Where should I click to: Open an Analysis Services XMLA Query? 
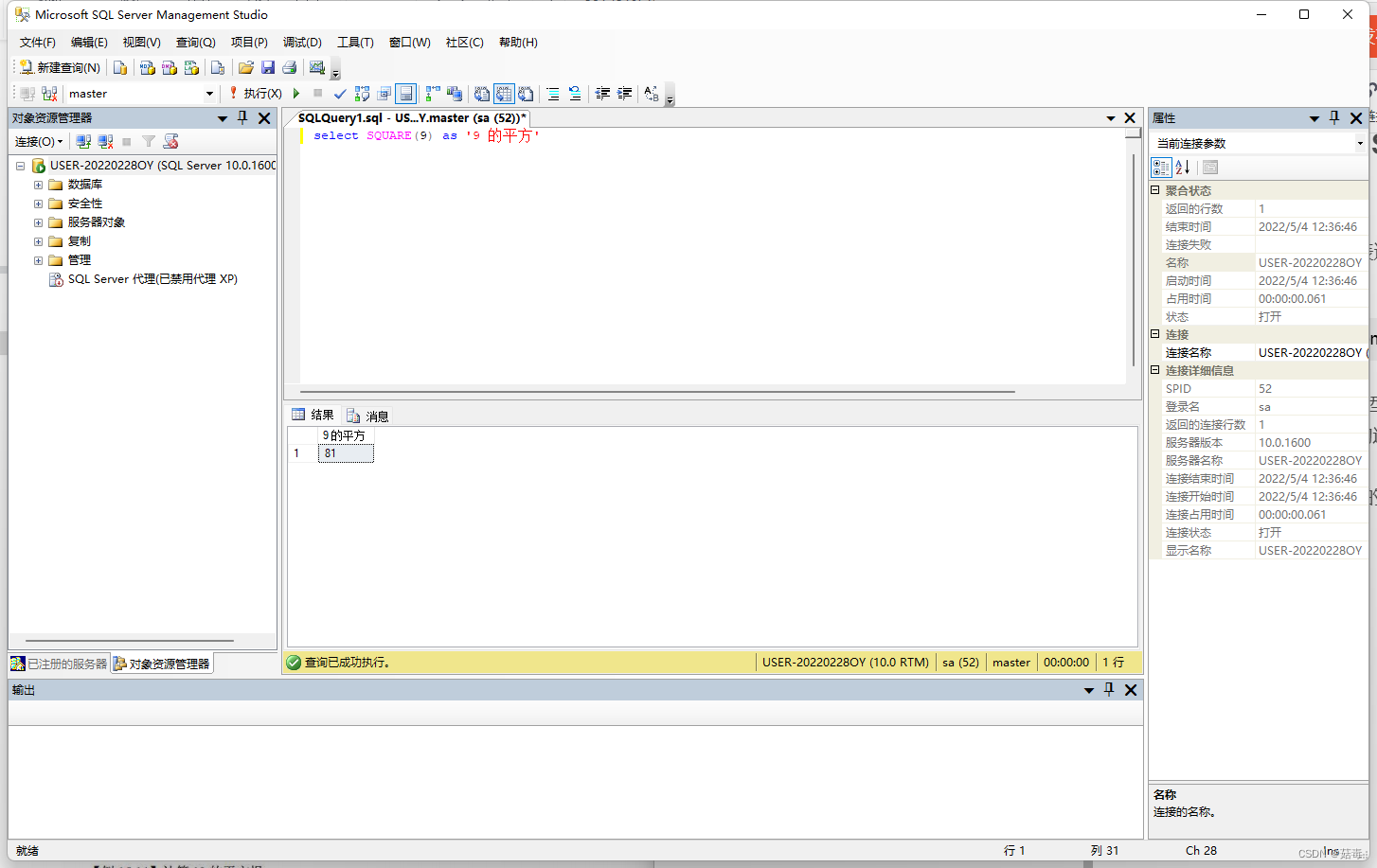[x=191, y=68]
